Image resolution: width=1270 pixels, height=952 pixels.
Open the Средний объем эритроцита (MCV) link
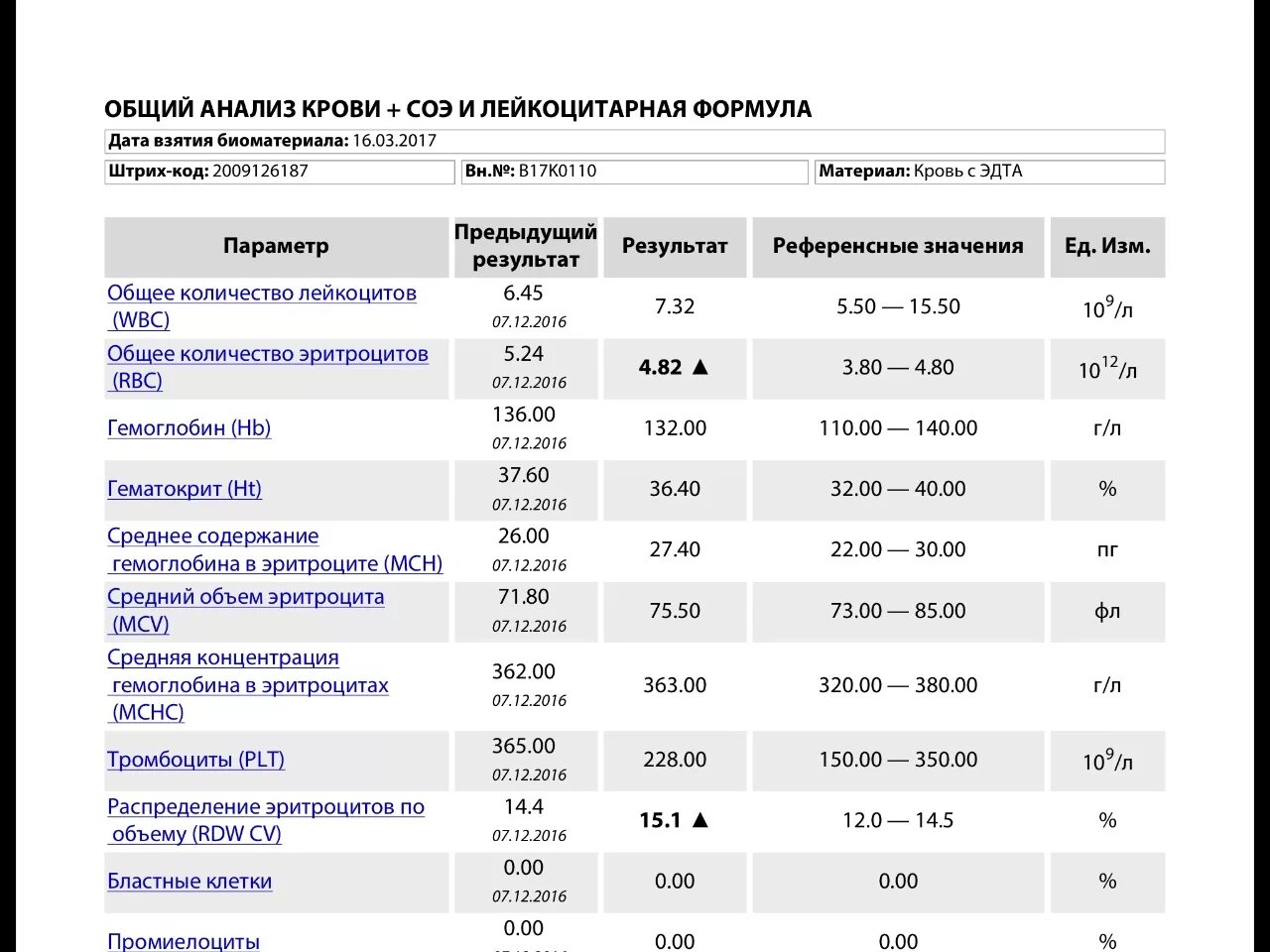tap(245, 610)
